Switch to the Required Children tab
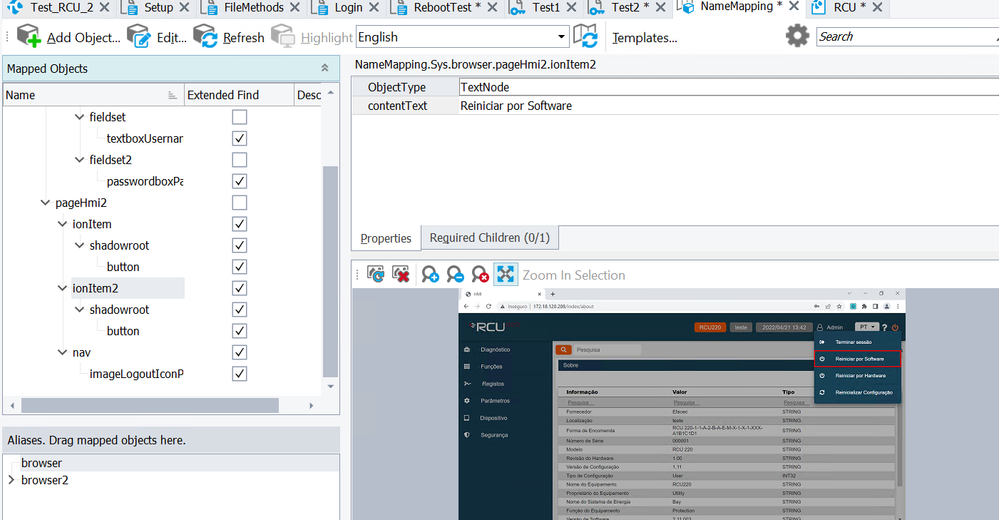Screen dimensions: 999x520 (x=489, y=238)
